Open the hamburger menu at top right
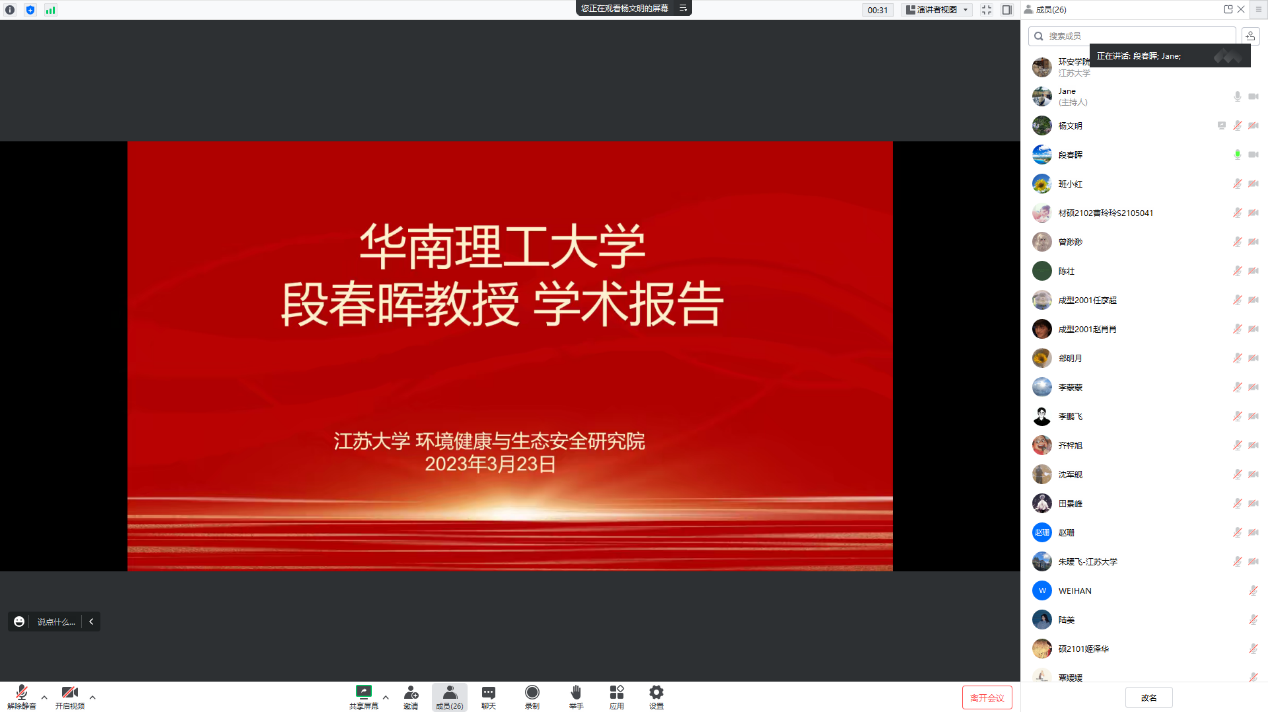Screen dimensions: 1268x712 click(x=1258, y=9)
